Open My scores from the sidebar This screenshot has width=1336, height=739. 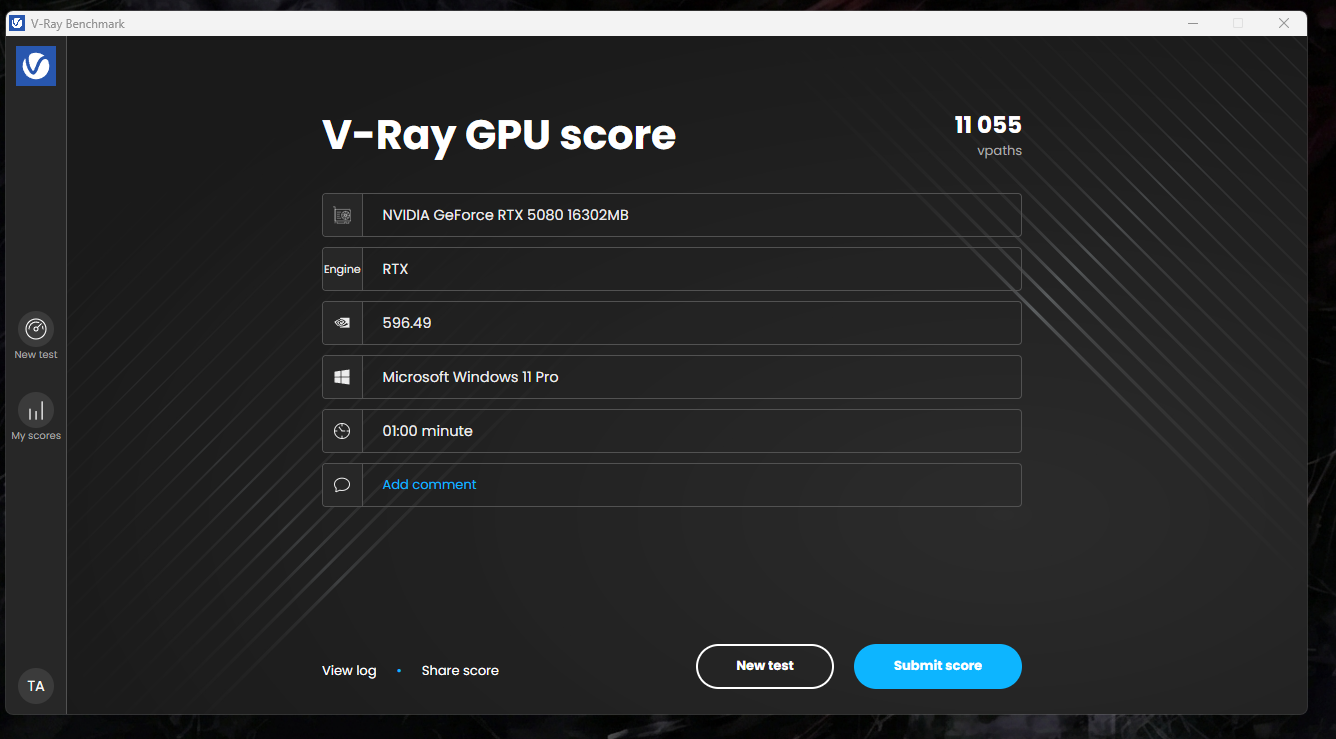tap(36, 410)
